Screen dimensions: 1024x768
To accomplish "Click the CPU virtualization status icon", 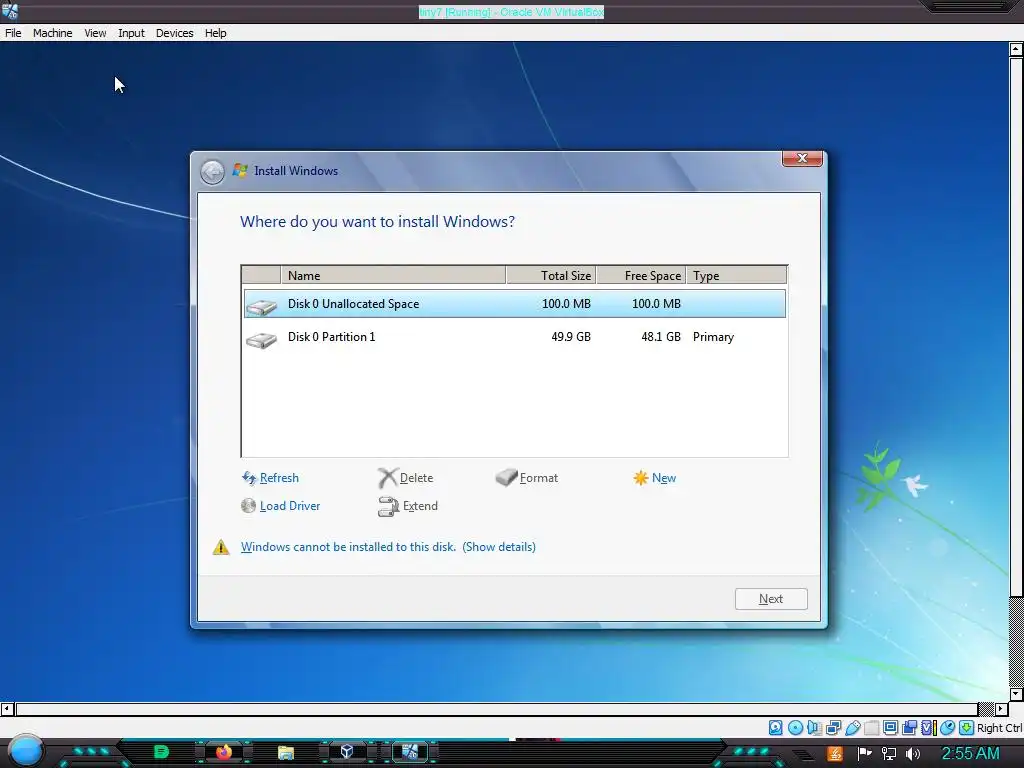I will click(929, 728).
